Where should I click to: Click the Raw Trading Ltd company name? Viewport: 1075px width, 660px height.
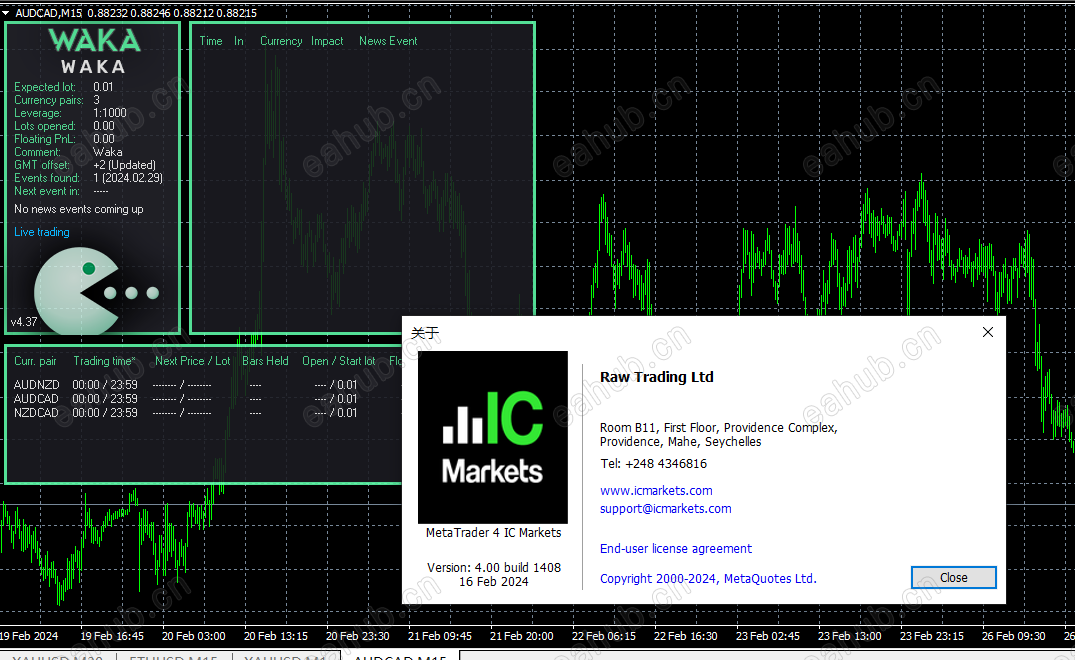[657, 377]
